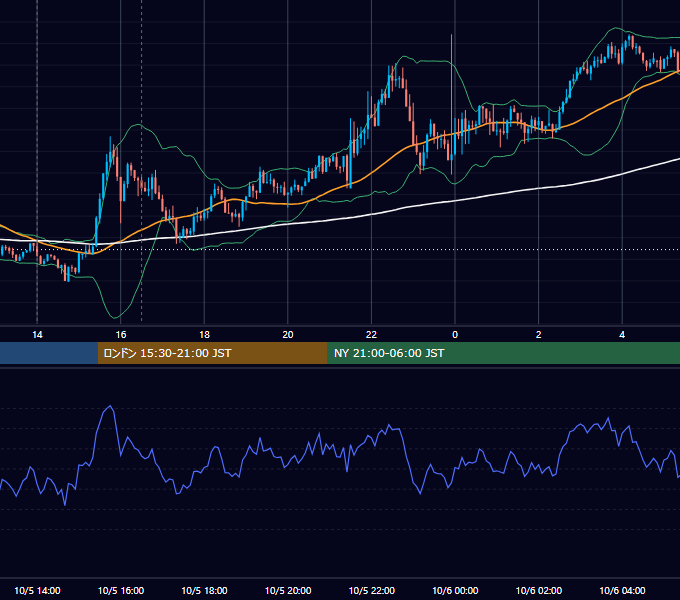Click the 0 hour label on price chart axis
Viewport: 680px width, 600px height.
click(455, 335)
